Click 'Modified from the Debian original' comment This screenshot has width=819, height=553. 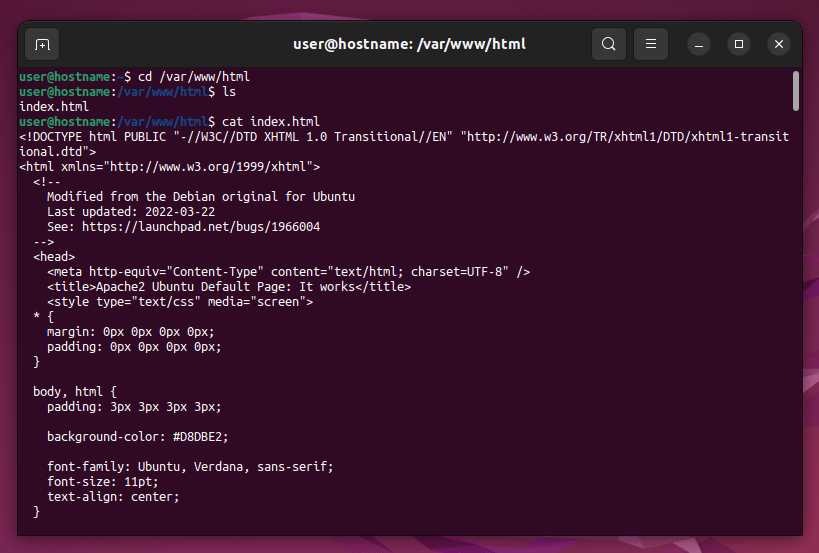tap(201, 197)
